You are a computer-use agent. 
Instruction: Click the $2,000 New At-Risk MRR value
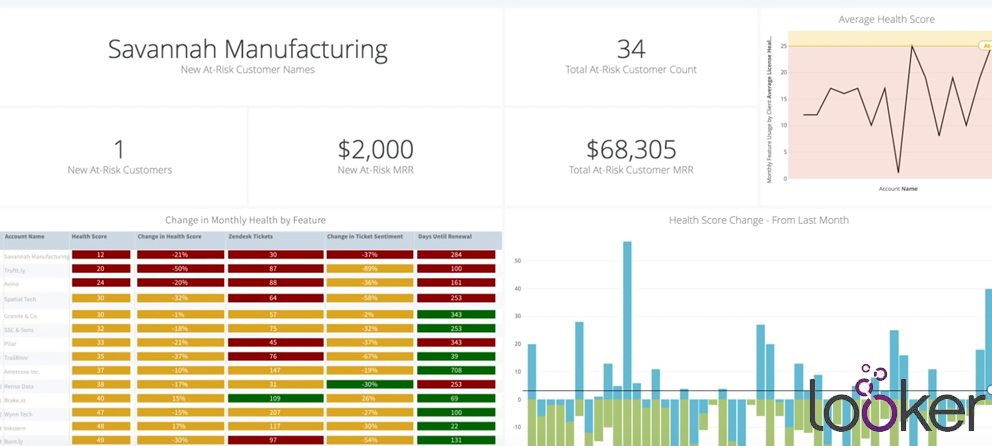[375, 150]
